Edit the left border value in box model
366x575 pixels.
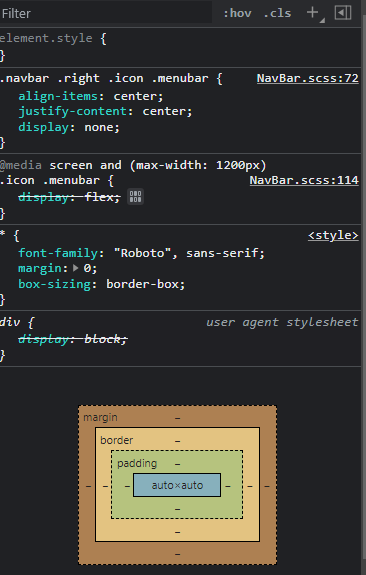point(105,486)
